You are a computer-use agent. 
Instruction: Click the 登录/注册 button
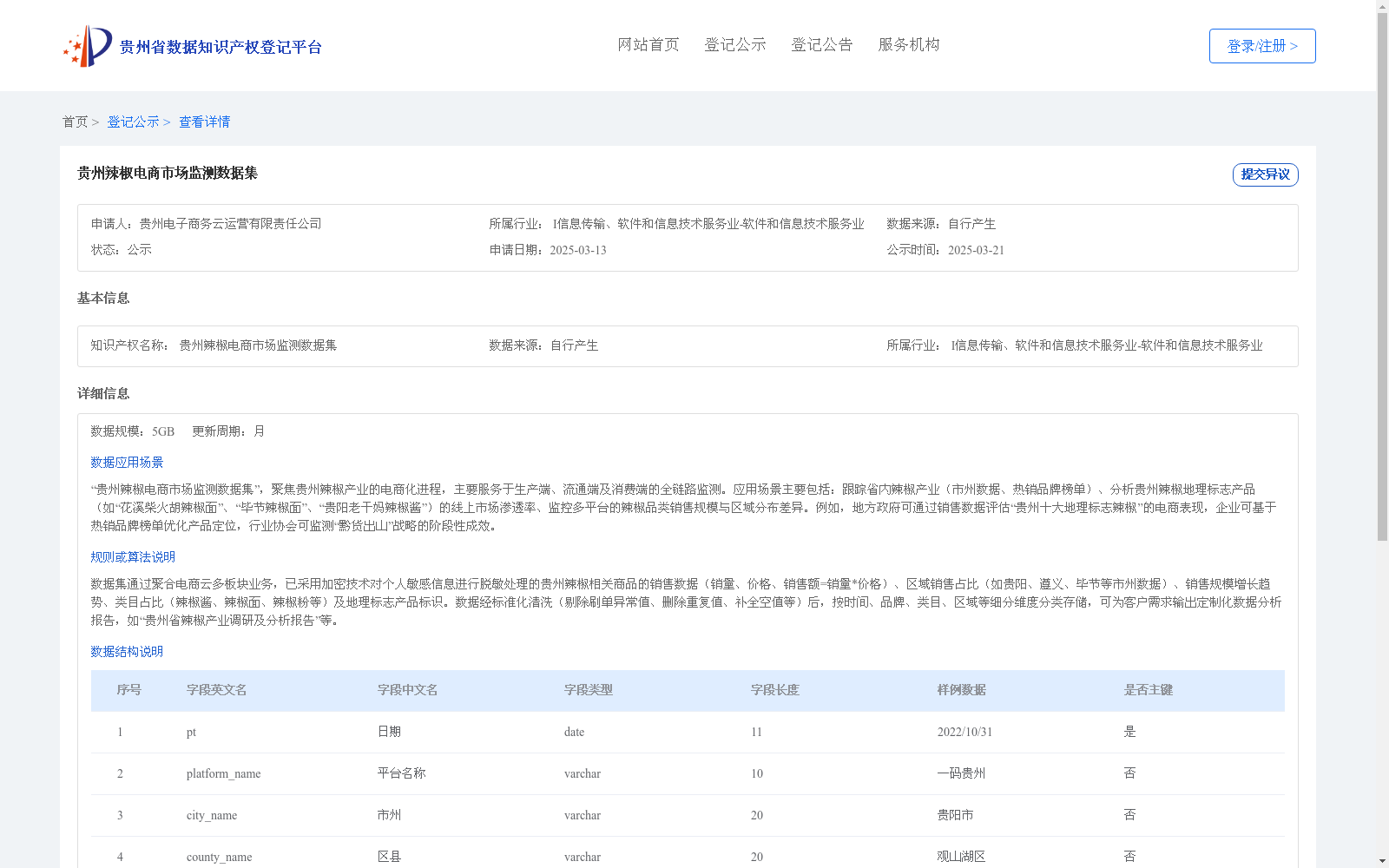(x=1262, y=46)
